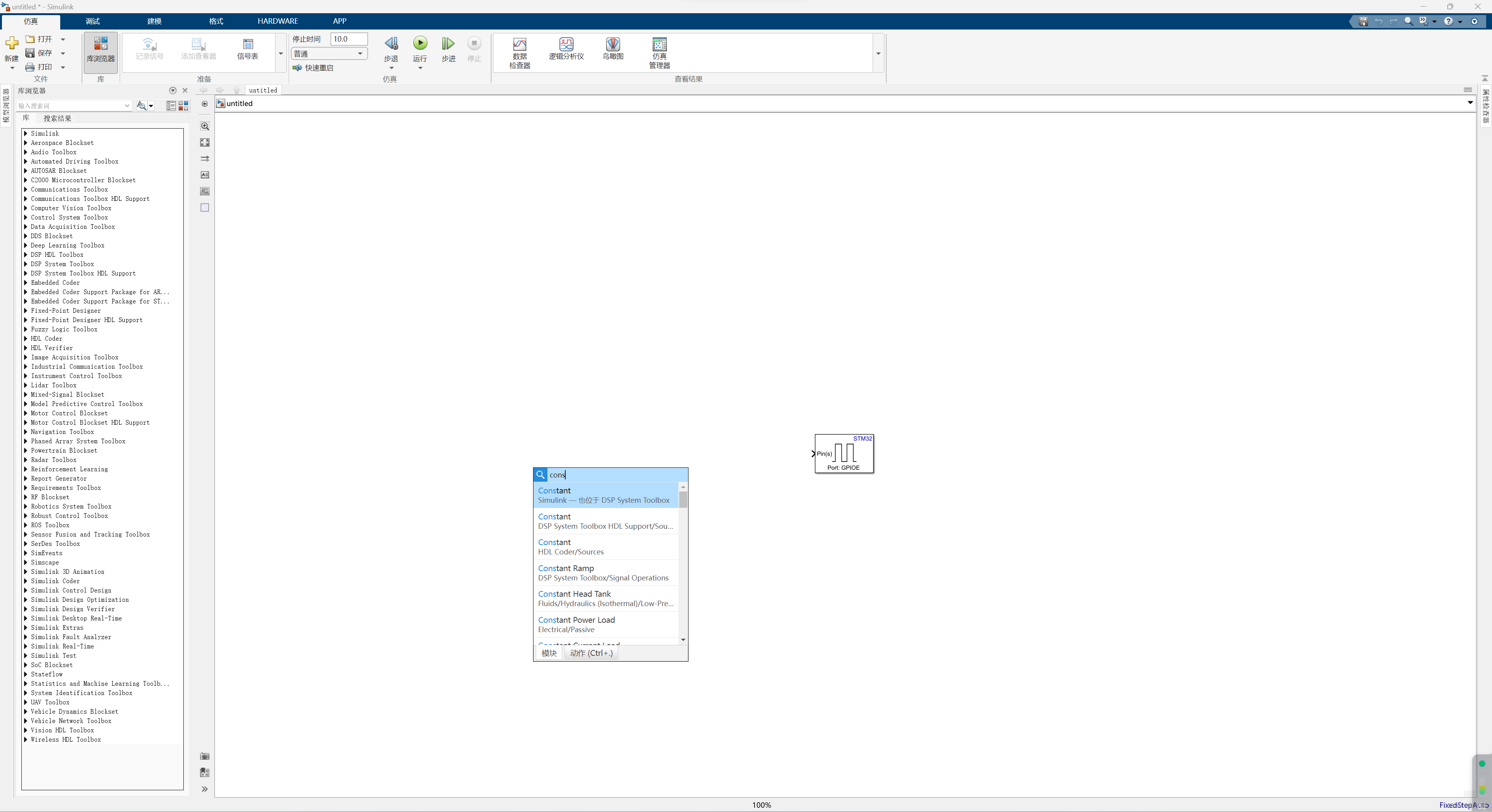Click the stop time input field
The width and height of the screenshot is (1492, 812).
349,39
